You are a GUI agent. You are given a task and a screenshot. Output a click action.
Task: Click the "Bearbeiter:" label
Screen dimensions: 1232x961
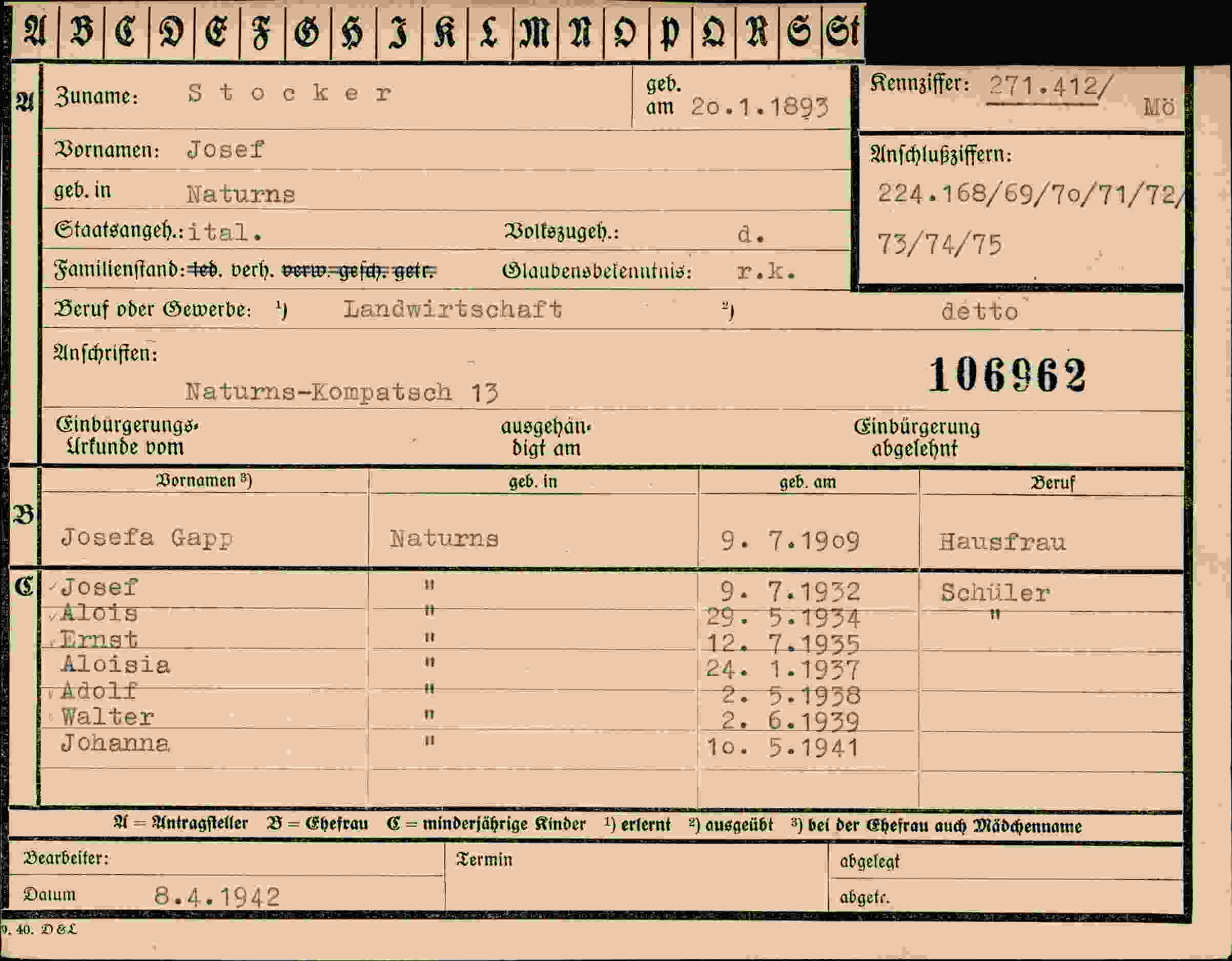pyautogui.click(x=66, y=859)
